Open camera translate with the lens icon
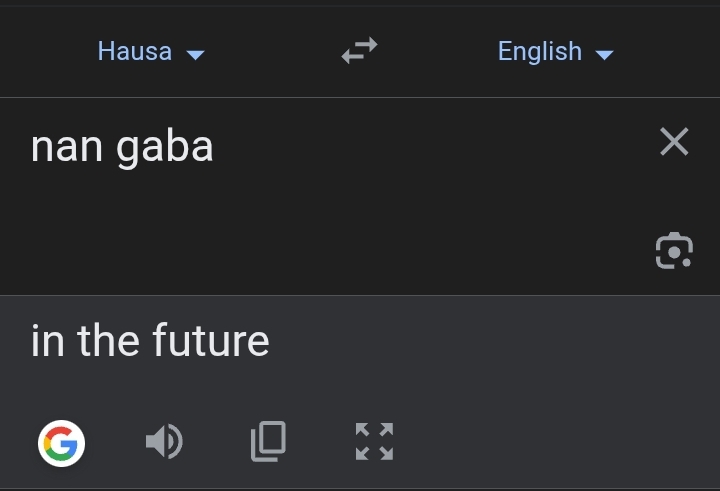The width and height of the screenshot is (720, 491). pyautogui.click(x=674, y=250)
